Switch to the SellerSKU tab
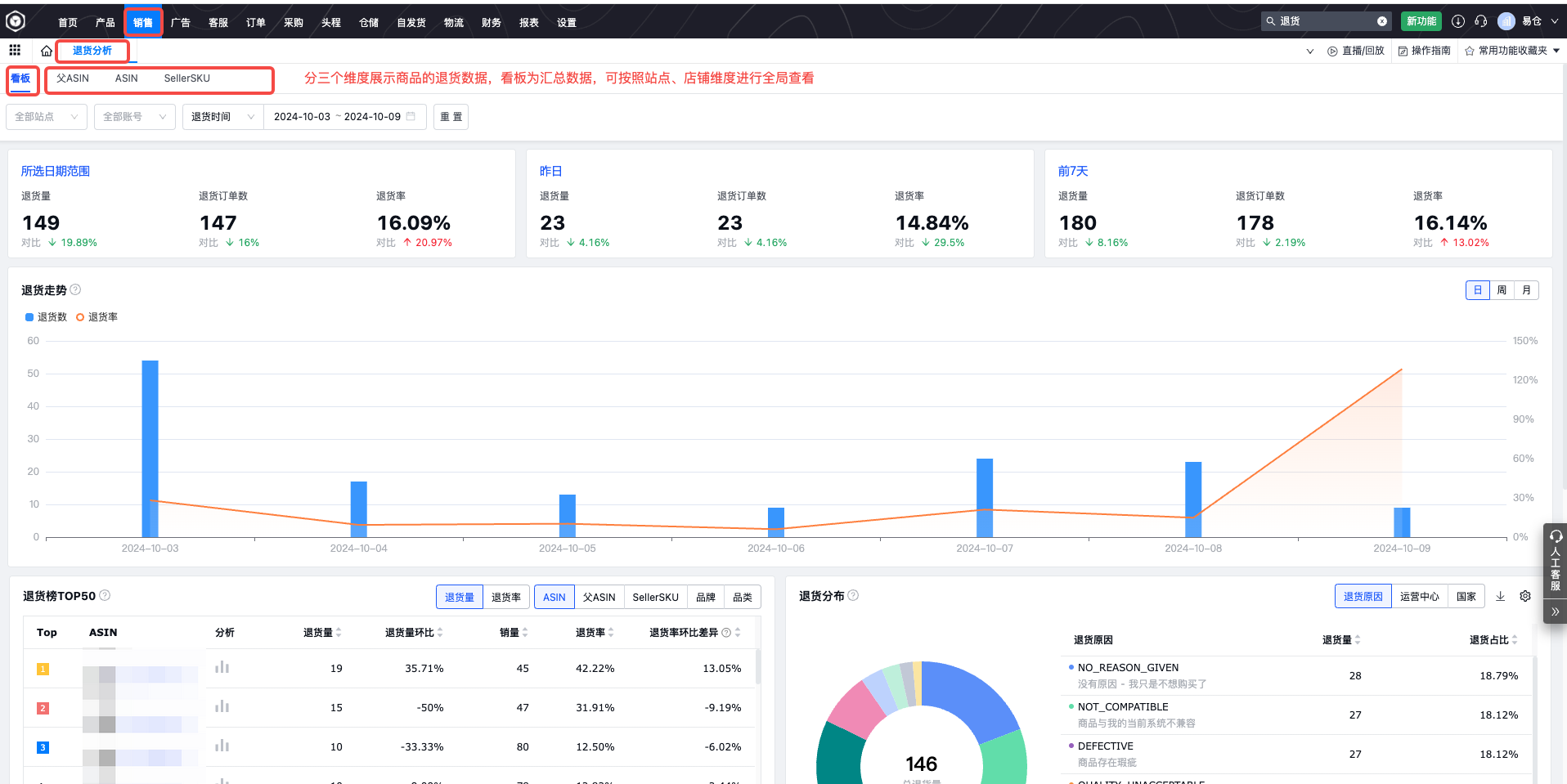The height and width of the screenshot is (784, 1567). (x=186, y=78)
